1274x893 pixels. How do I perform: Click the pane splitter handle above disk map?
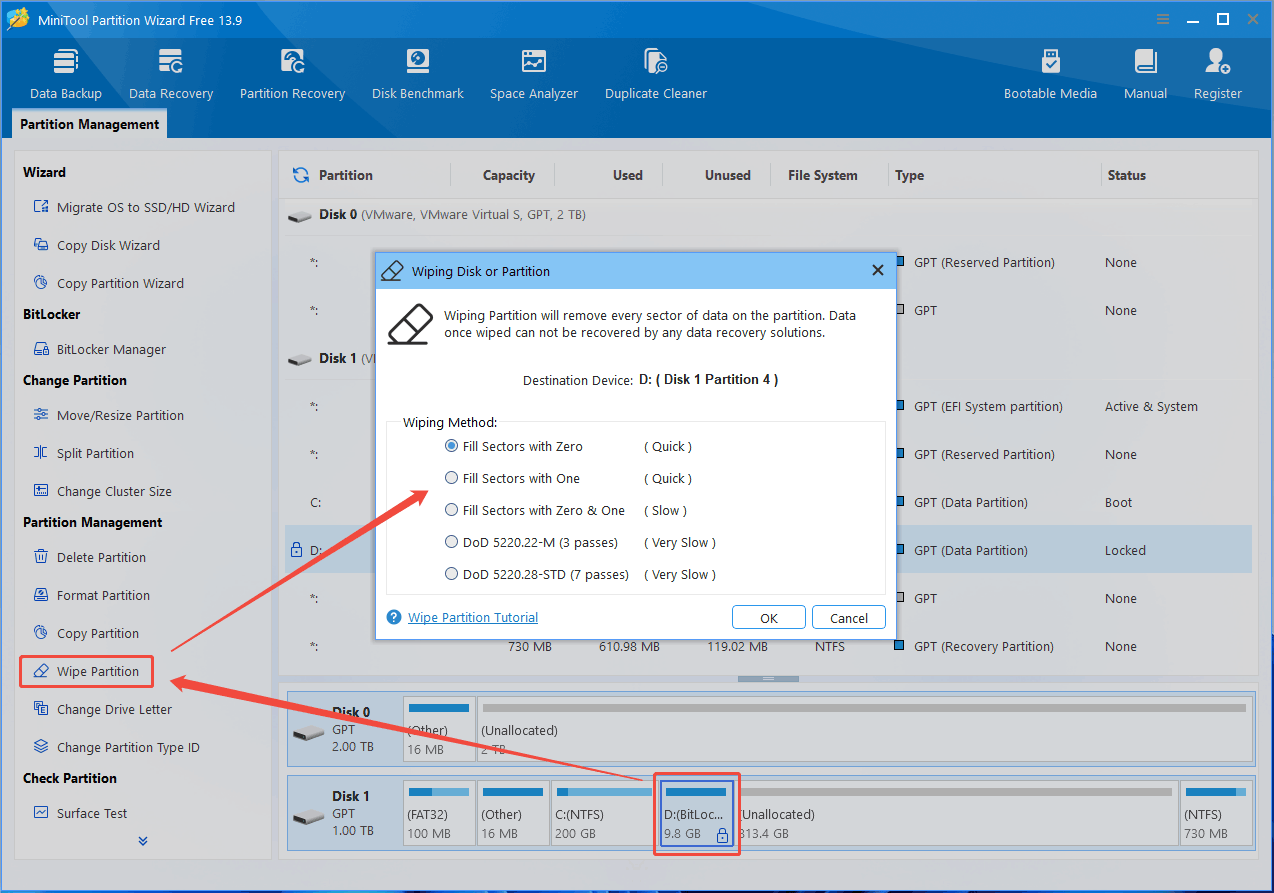(768, 679)
